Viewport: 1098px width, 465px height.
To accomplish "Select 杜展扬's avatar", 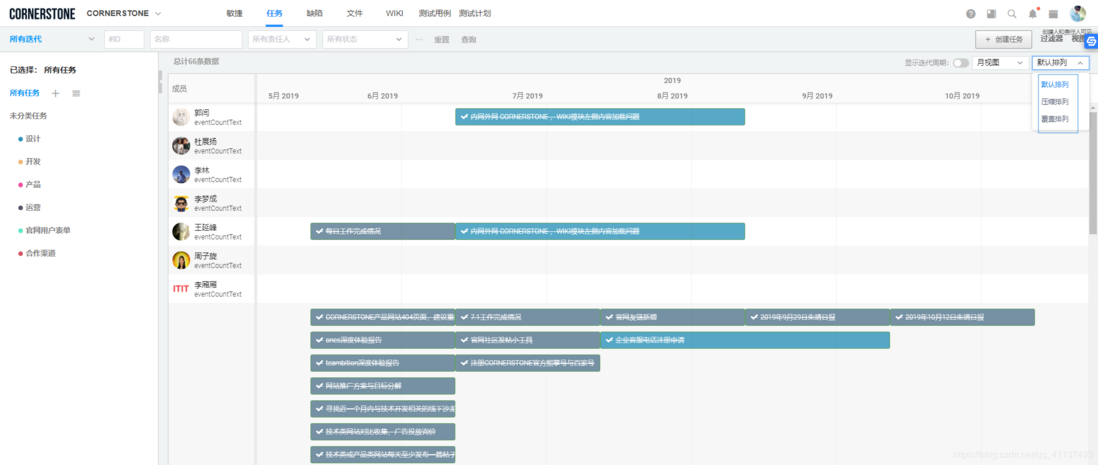I will [181, 146].
